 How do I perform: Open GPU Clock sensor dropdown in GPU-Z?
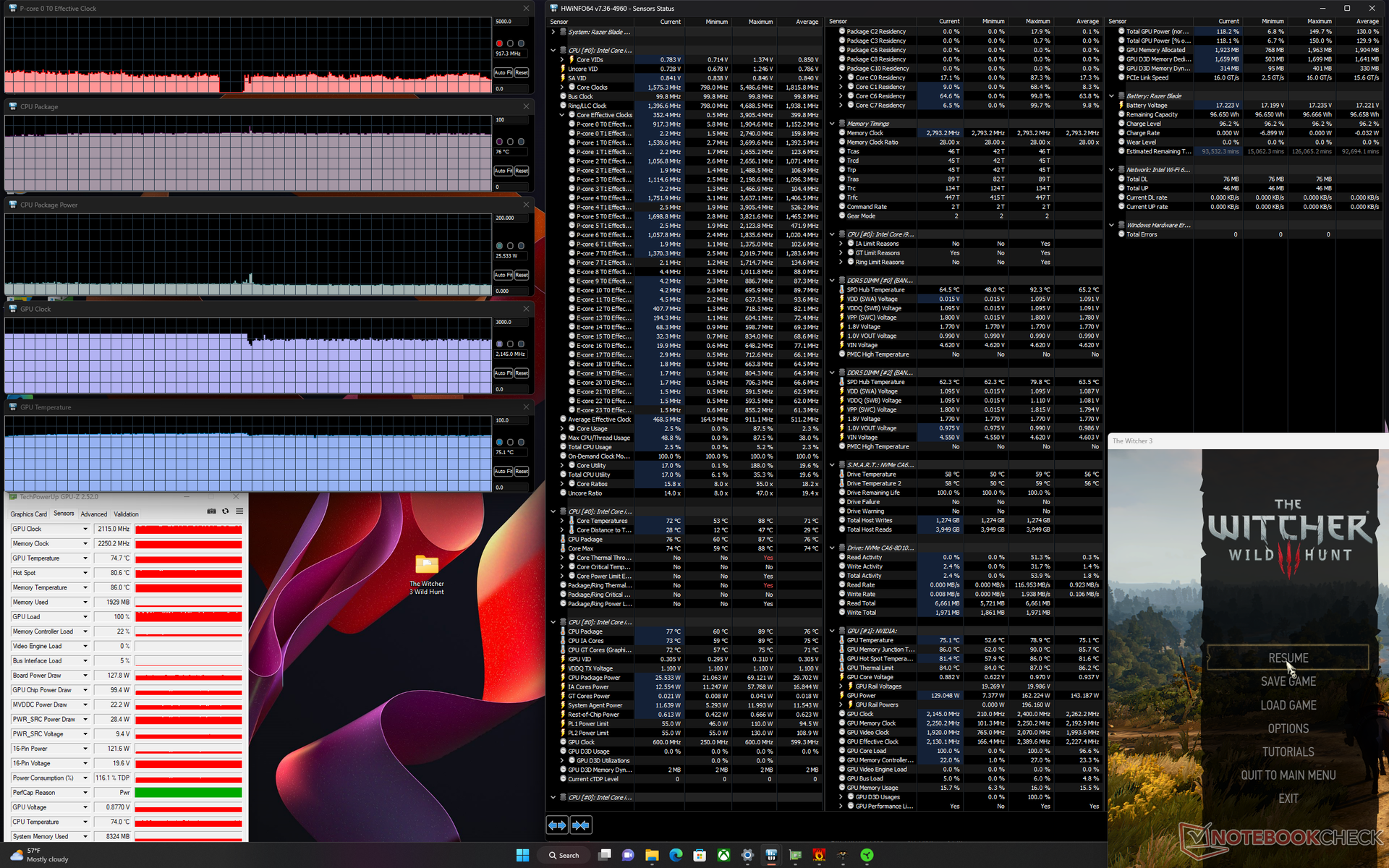click(85, 529)
